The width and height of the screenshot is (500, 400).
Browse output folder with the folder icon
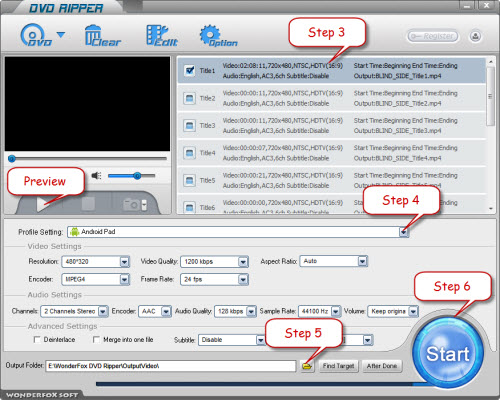click(x=307, y=366)
